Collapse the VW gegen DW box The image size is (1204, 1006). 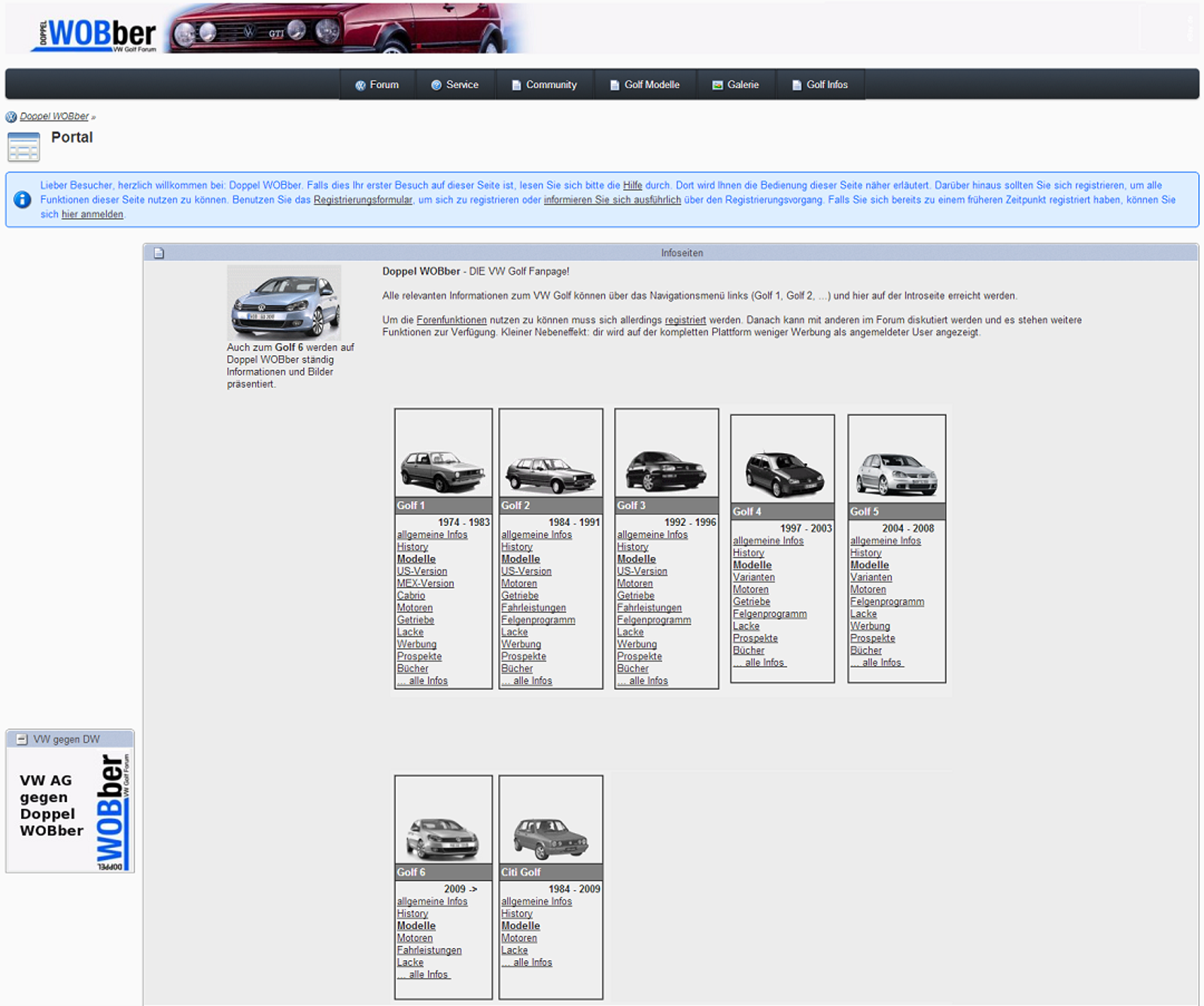coord(22,739)
